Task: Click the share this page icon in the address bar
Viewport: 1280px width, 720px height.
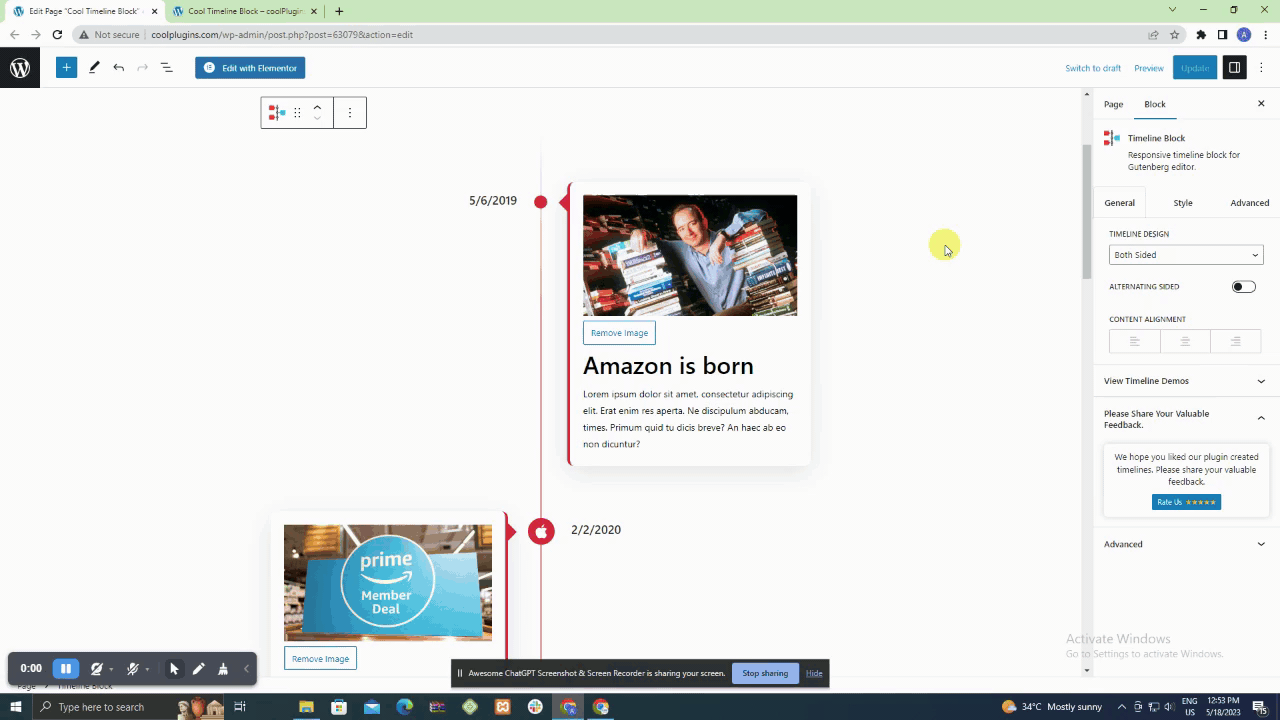Action: (1153, 34)
